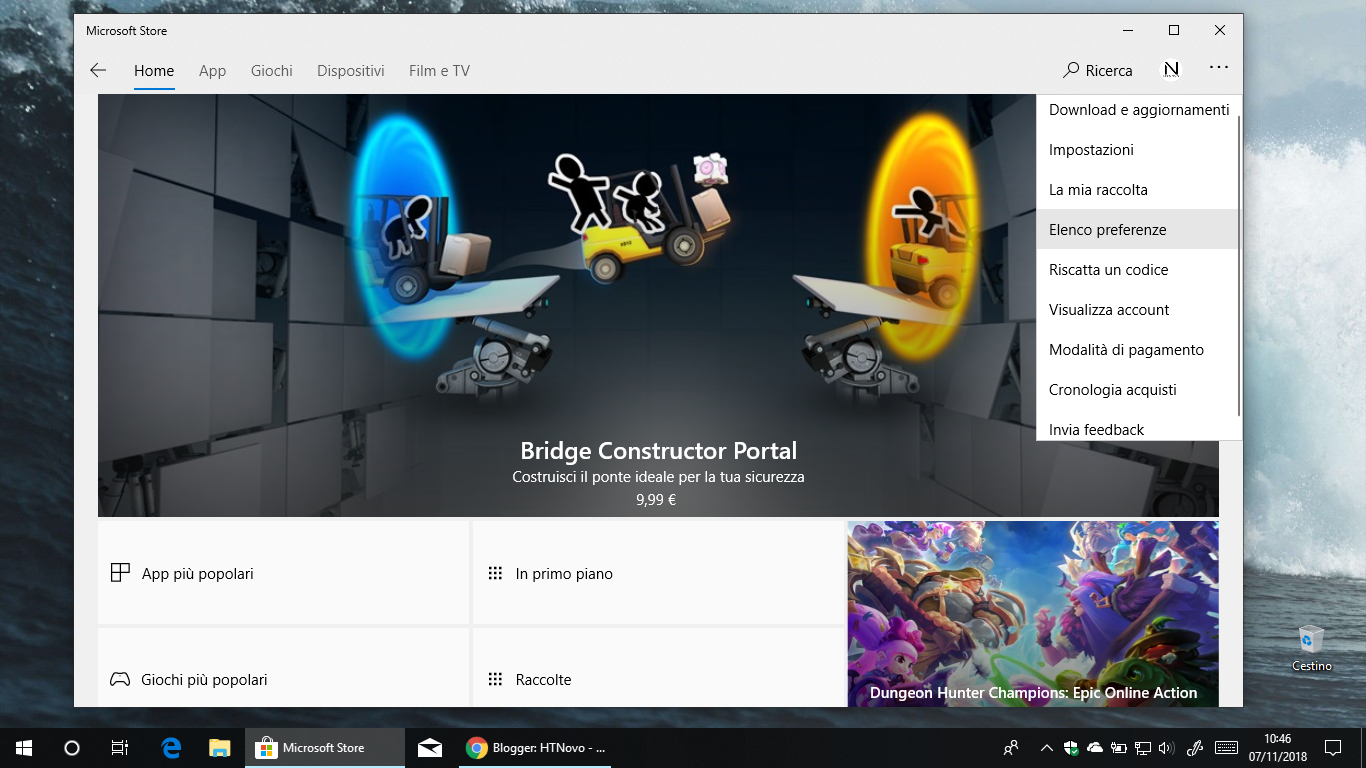Open the Home tab

coord(154,71)
